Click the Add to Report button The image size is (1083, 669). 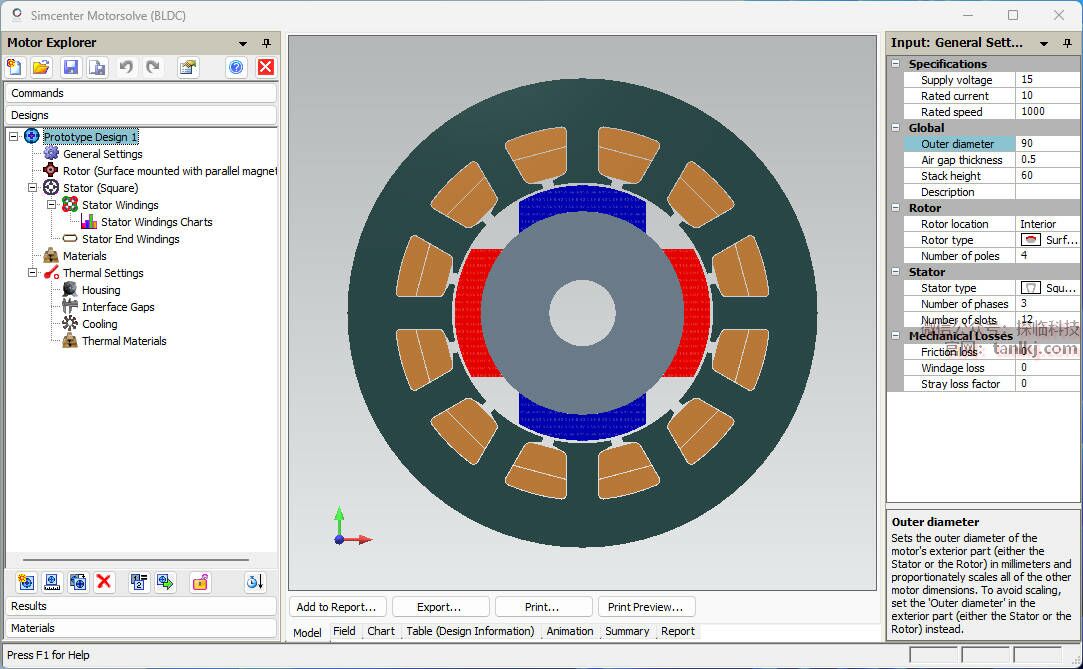(x=337, y=607)
